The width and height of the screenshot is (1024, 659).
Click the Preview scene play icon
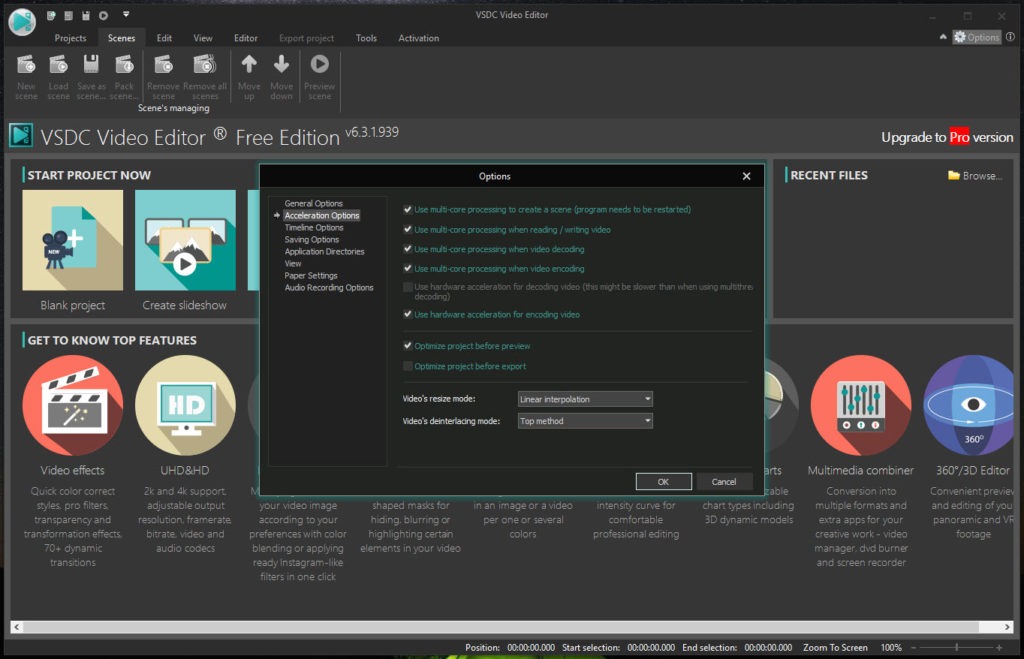(319, 64)
